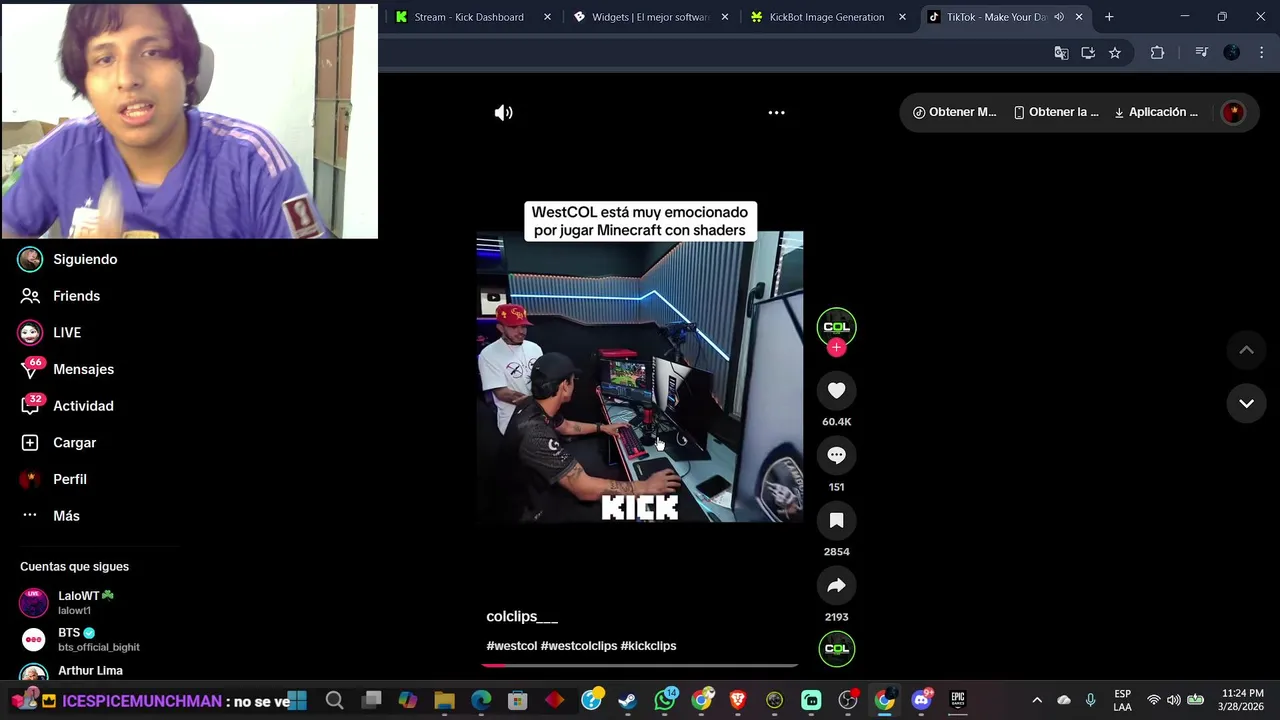Open Microsoft Edge from taskbar
This screenshot has width=1280, height=720.
481,701
